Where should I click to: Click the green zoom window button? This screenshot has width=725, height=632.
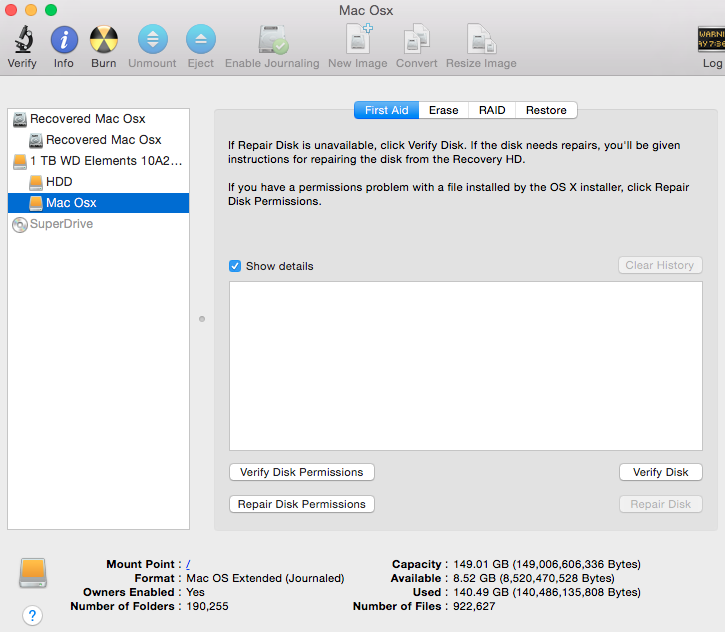click(51, 10)
